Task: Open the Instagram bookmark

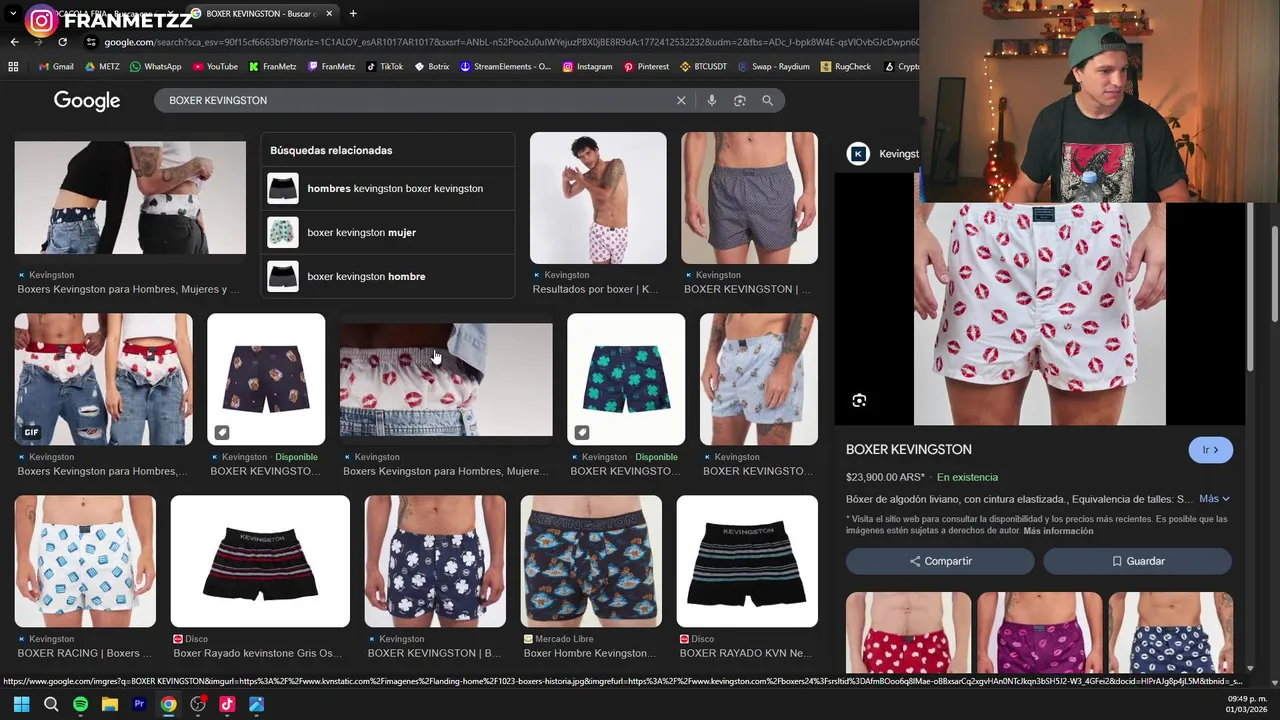Action: pos(587,67)
